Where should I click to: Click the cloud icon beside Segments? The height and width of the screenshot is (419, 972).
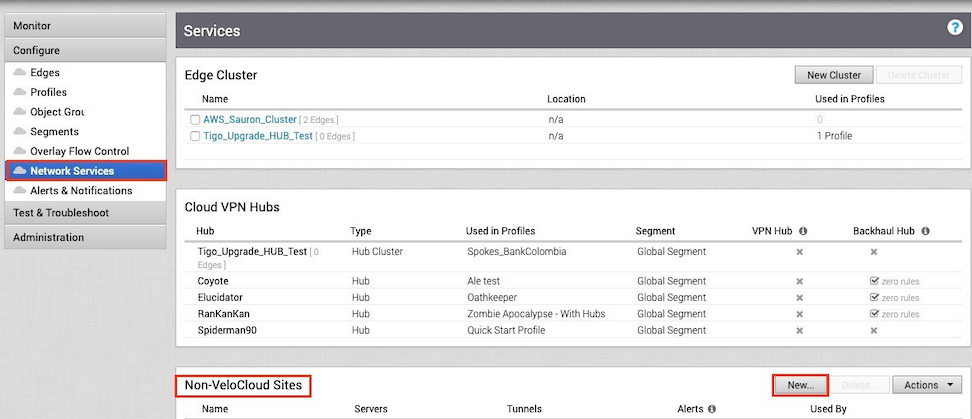click(x=21, y=132)
